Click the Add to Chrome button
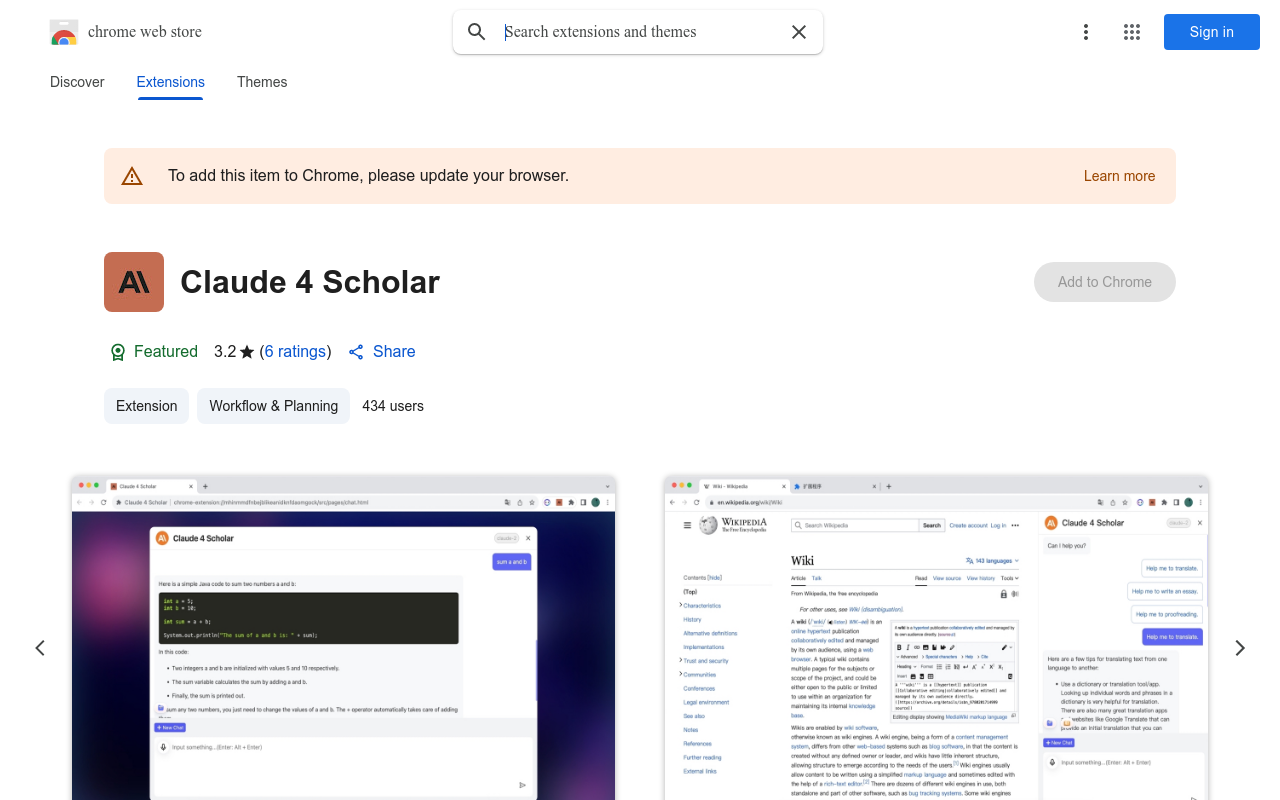The width and height of the screenshot is (1280, 800). click(x=1104, y=282)
